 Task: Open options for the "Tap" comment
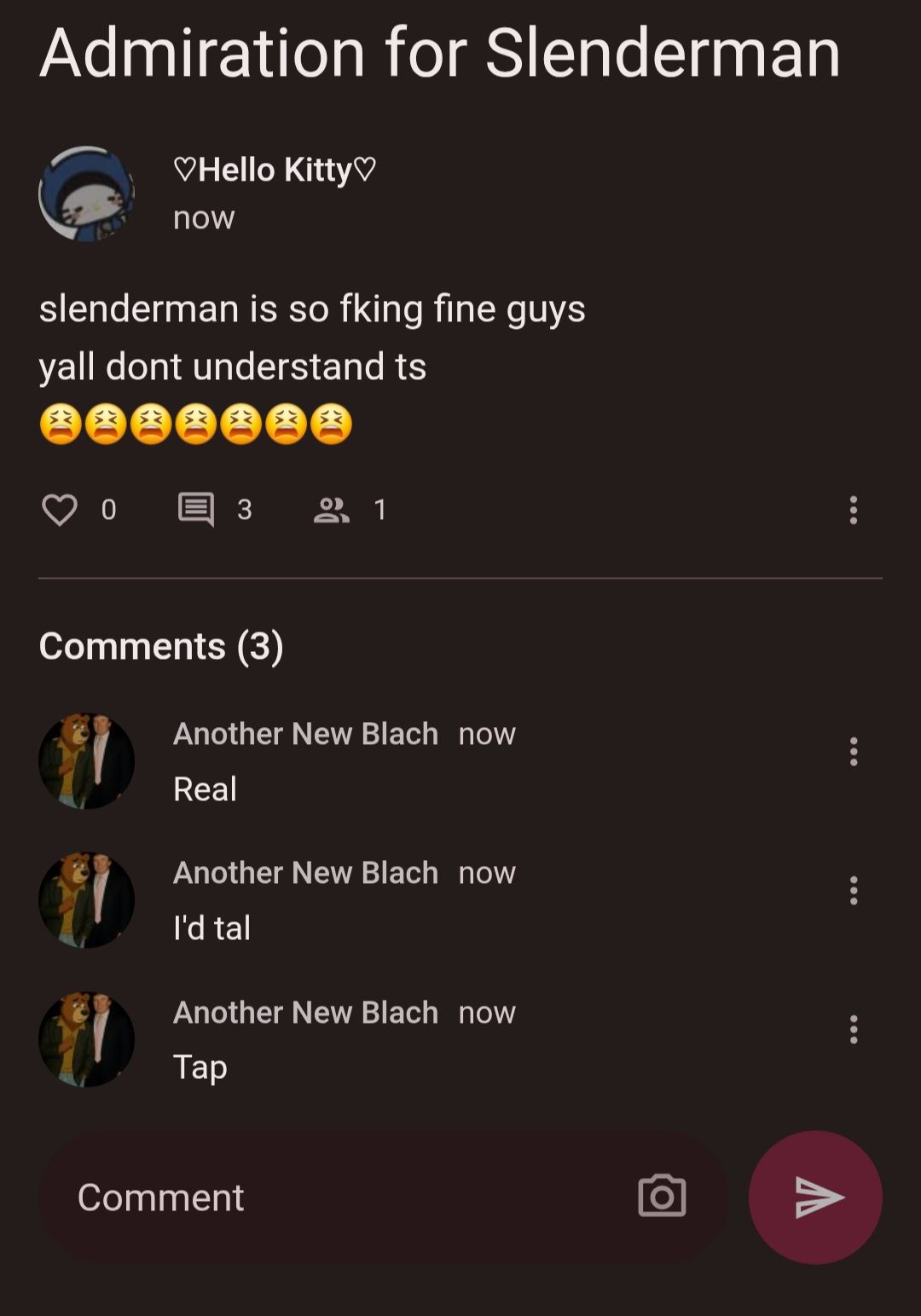853,1030
